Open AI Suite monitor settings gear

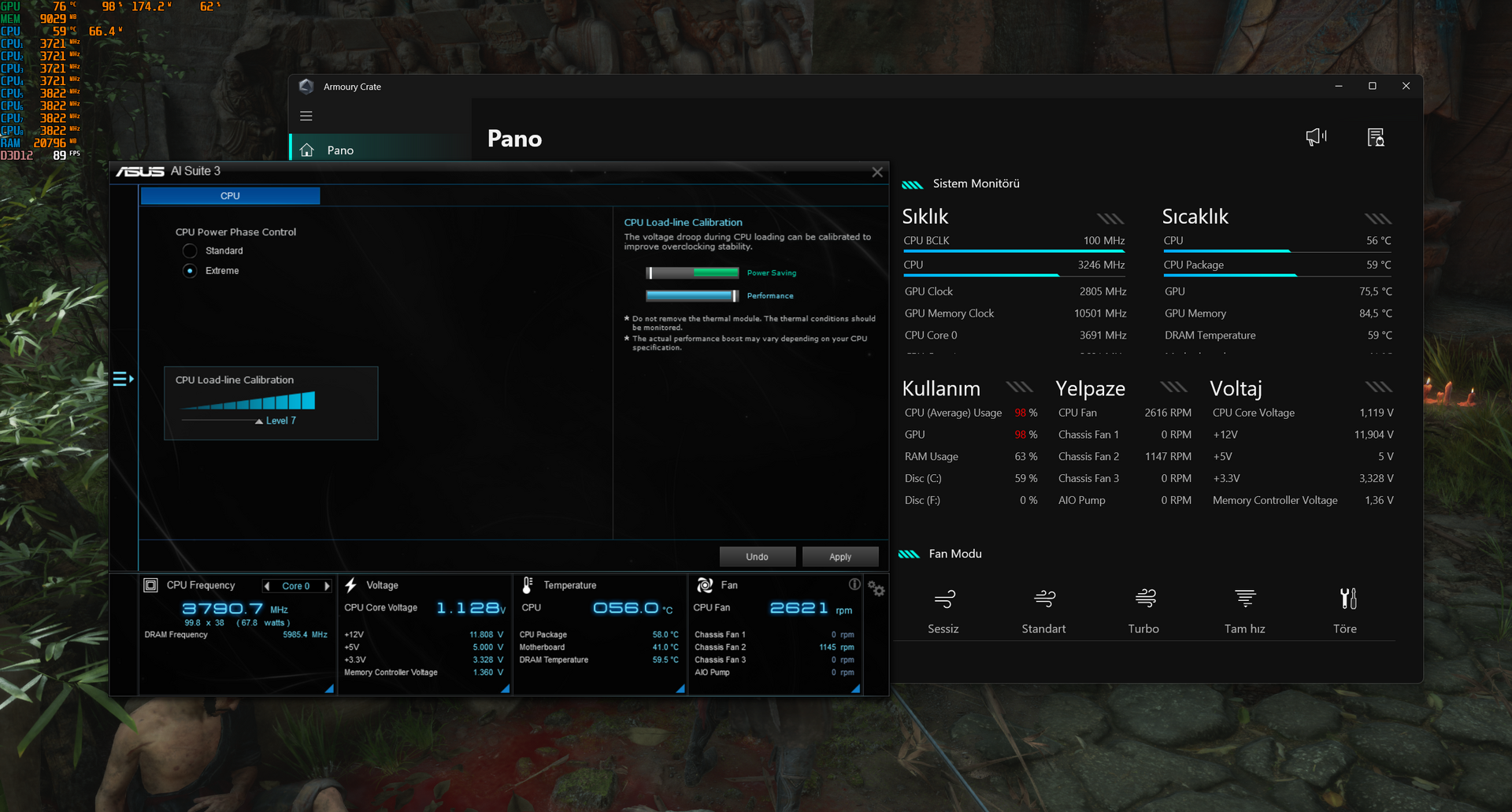[876, 588]
